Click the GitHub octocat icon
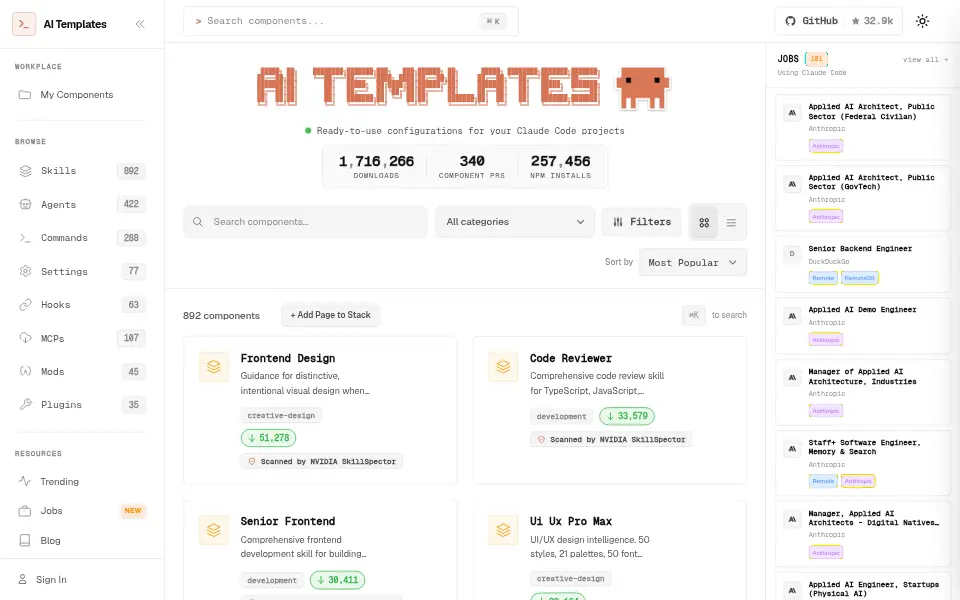 [x=790, y=21]
